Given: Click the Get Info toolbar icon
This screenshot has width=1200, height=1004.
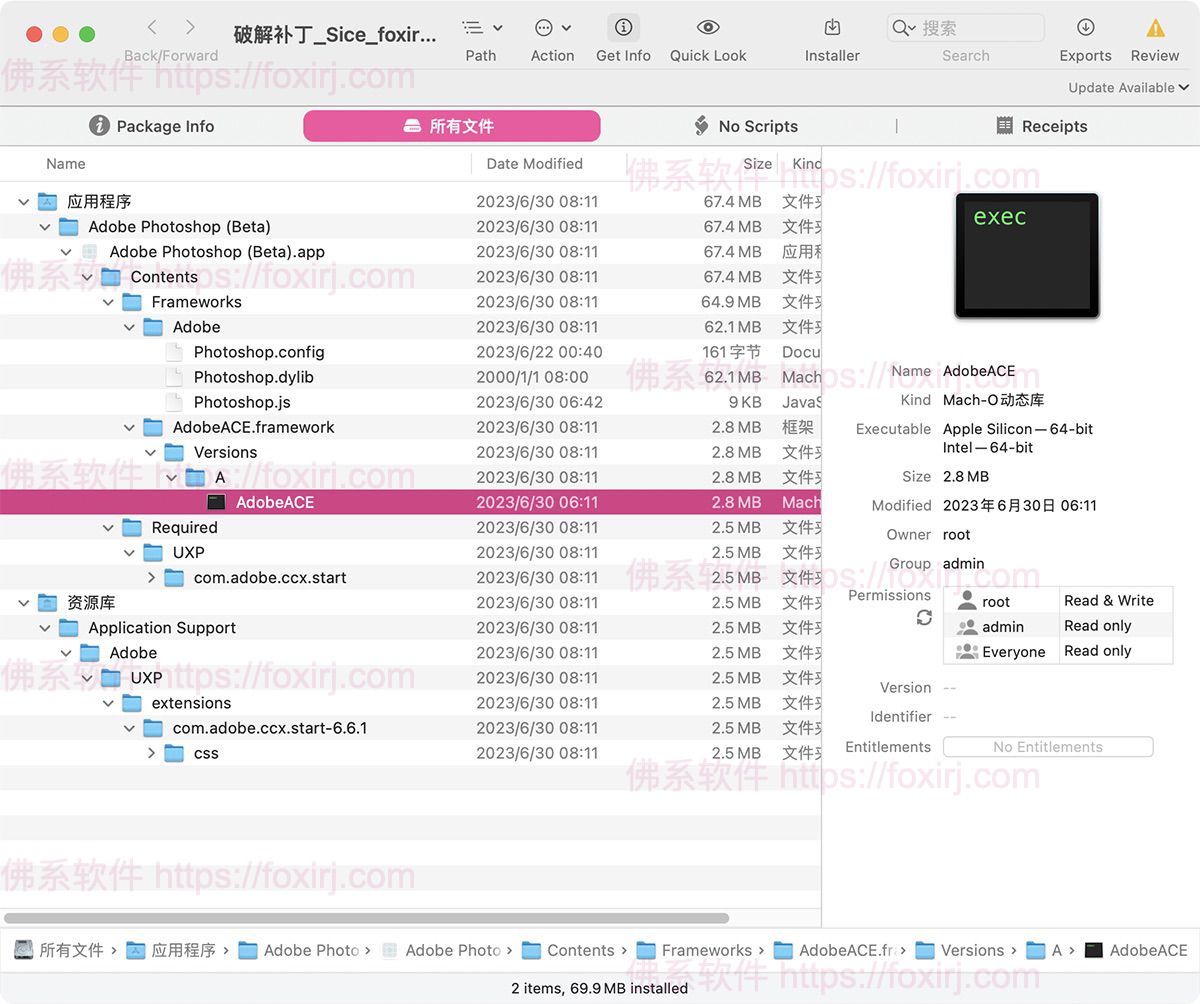Looking at the screenshot, I should click(x=623, y=30).
